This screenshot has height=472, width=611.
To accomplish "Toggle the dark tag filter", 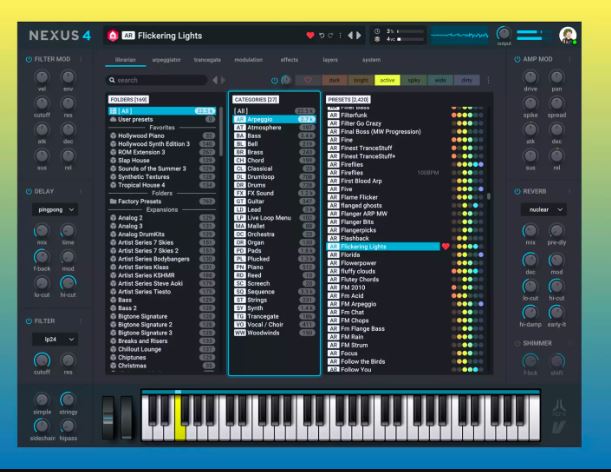I will click(x=334, y=80).
